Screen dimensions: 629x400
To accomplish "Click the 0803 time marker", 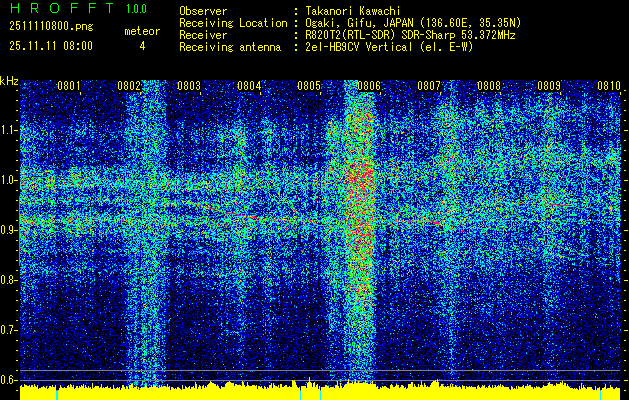I will click(x=189, y=85).
